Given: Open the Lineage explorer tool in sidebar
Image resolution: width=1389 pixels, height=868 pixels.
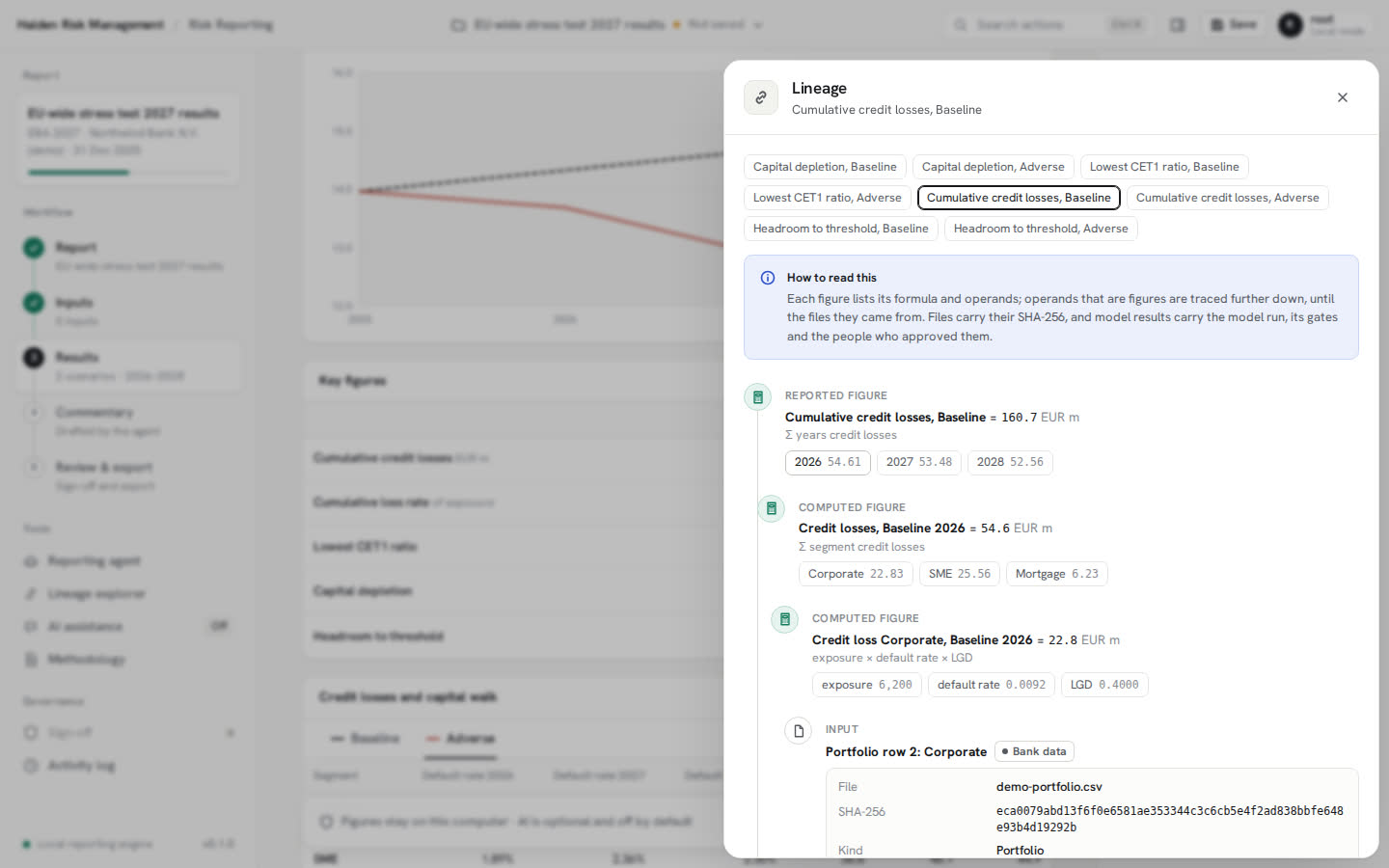Looking at the screenshot, I should pyautogui.click(x=127, y=594).
